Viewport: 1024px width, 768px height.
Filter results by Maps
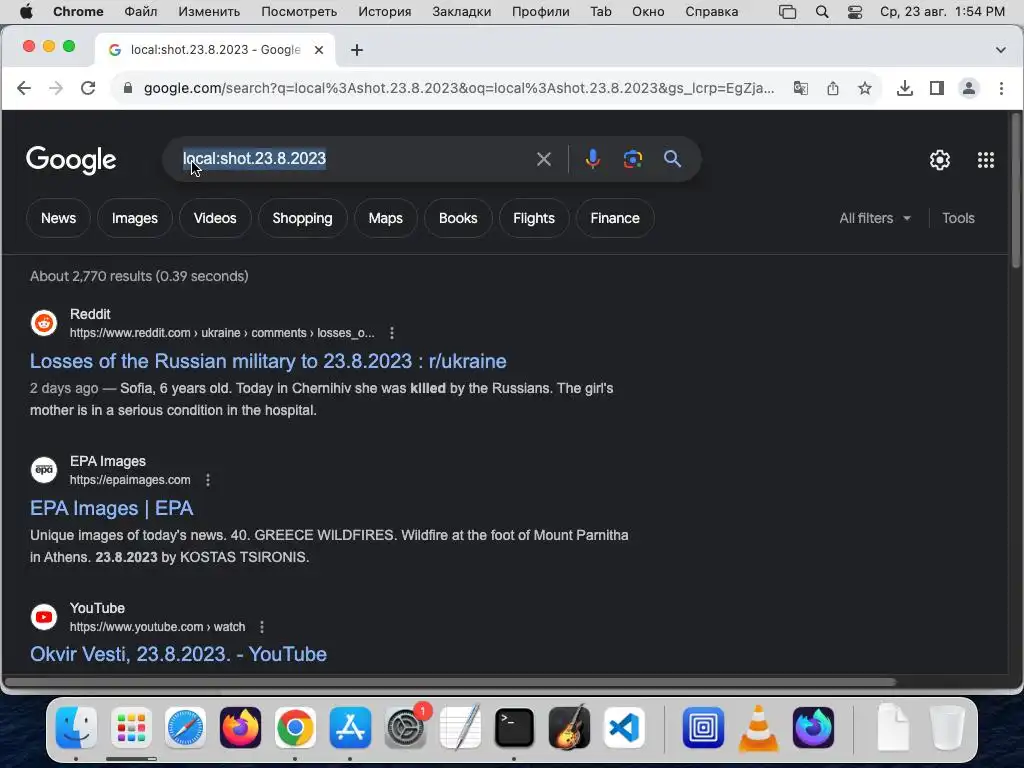pyautogui.click(x=385, y=218)
